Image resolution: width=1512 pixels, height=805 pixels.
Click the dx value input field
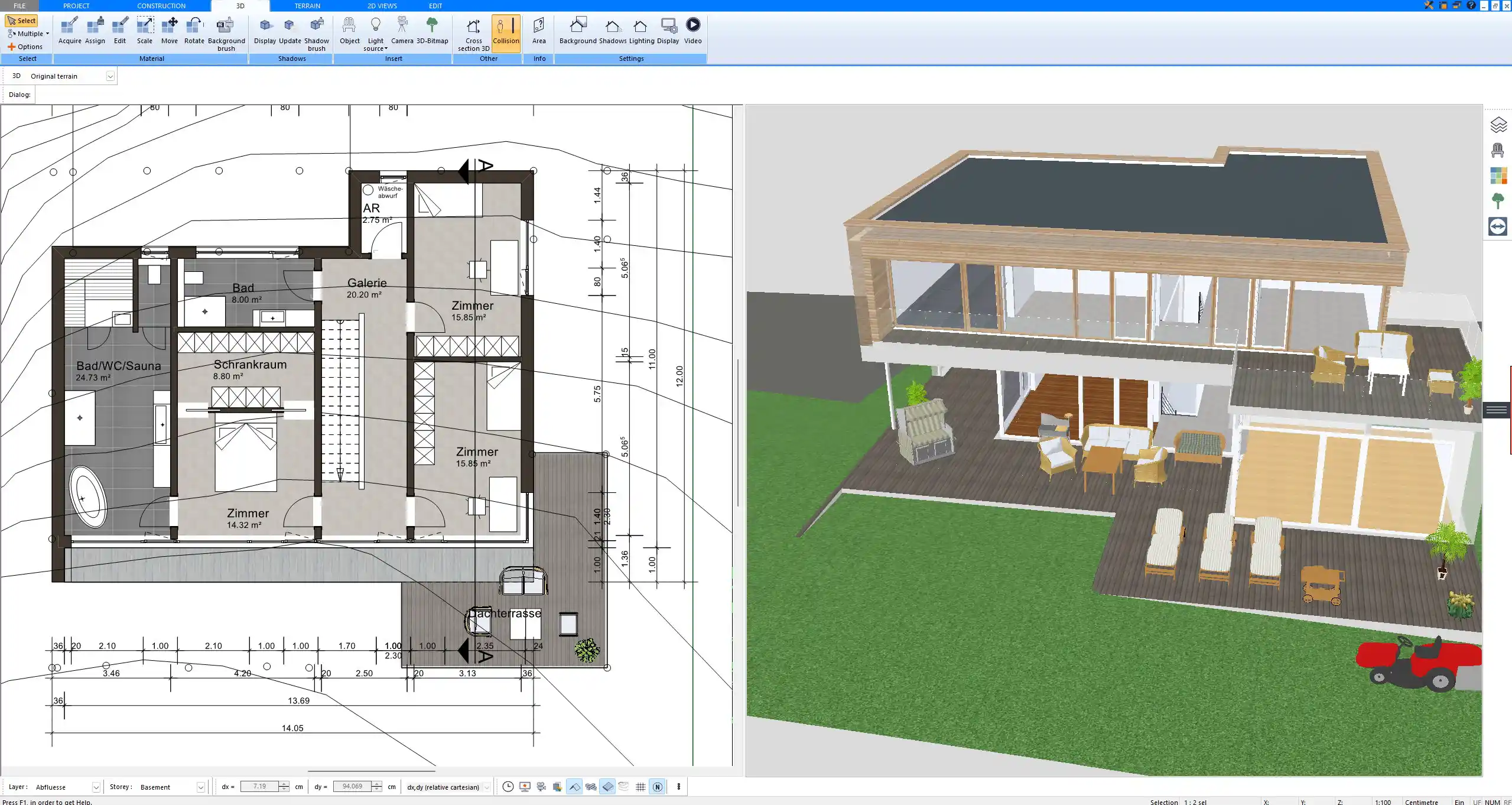(x=261, y=787)
